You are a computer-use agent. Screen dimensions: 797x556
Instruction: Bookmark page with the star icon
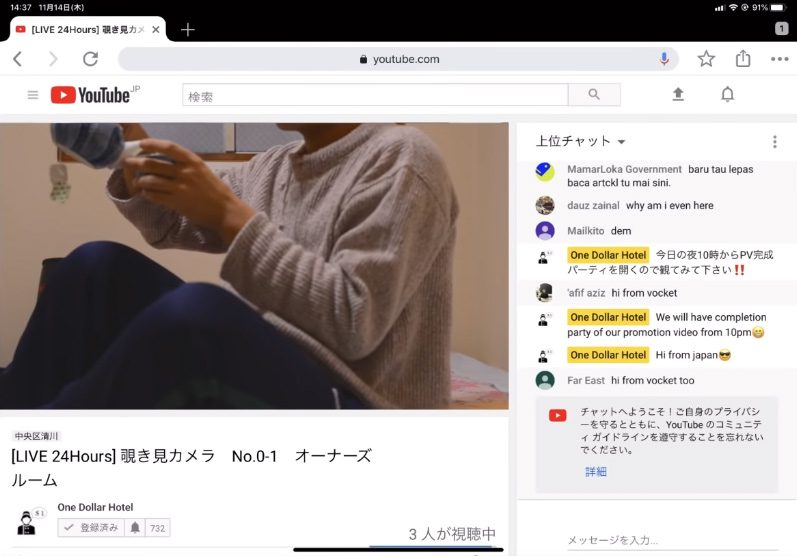pyautogui.click(x=706, y=59)
